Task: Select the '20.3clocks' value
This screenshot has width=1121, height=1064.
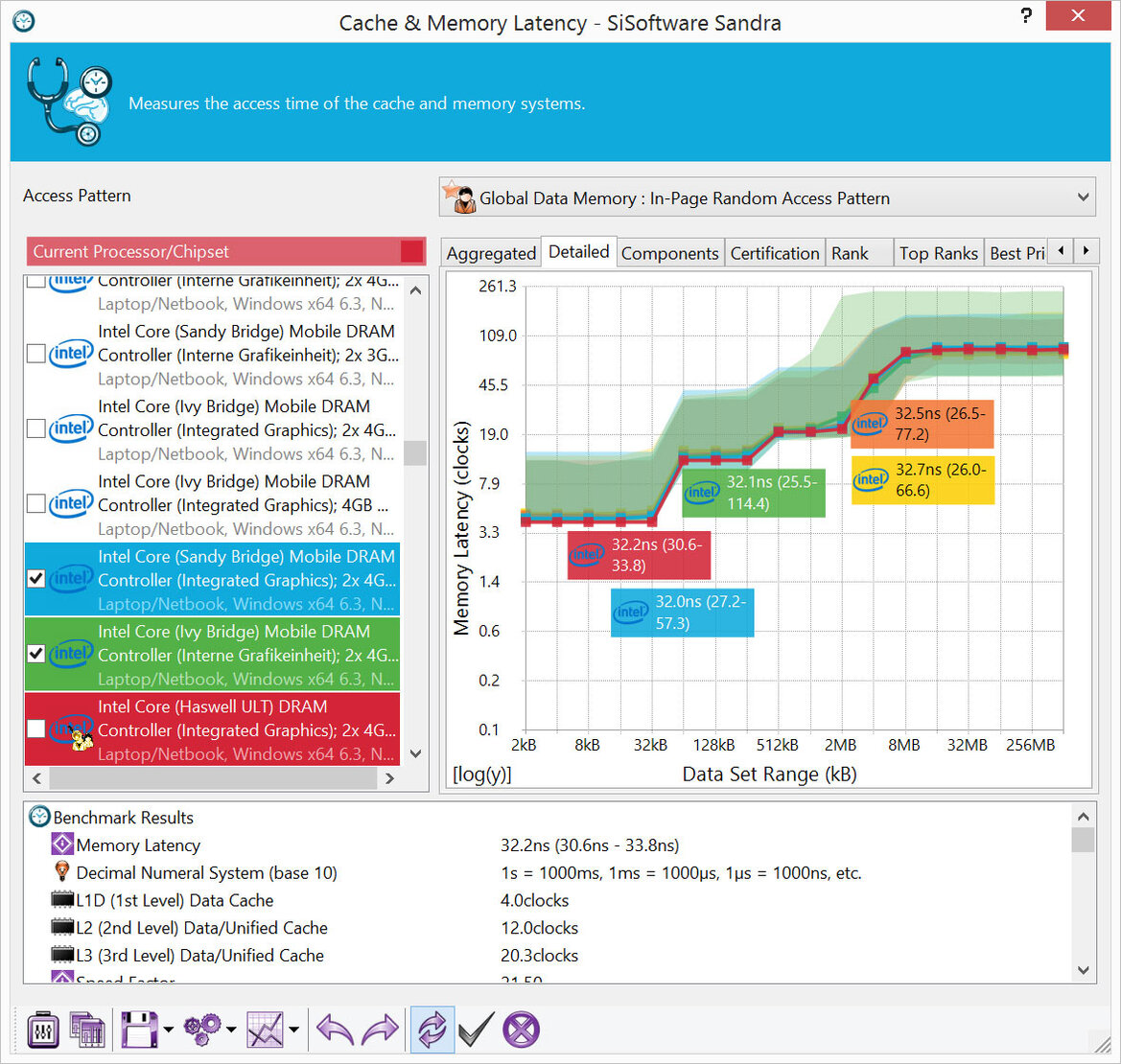Action: click(x=539, y=956)
